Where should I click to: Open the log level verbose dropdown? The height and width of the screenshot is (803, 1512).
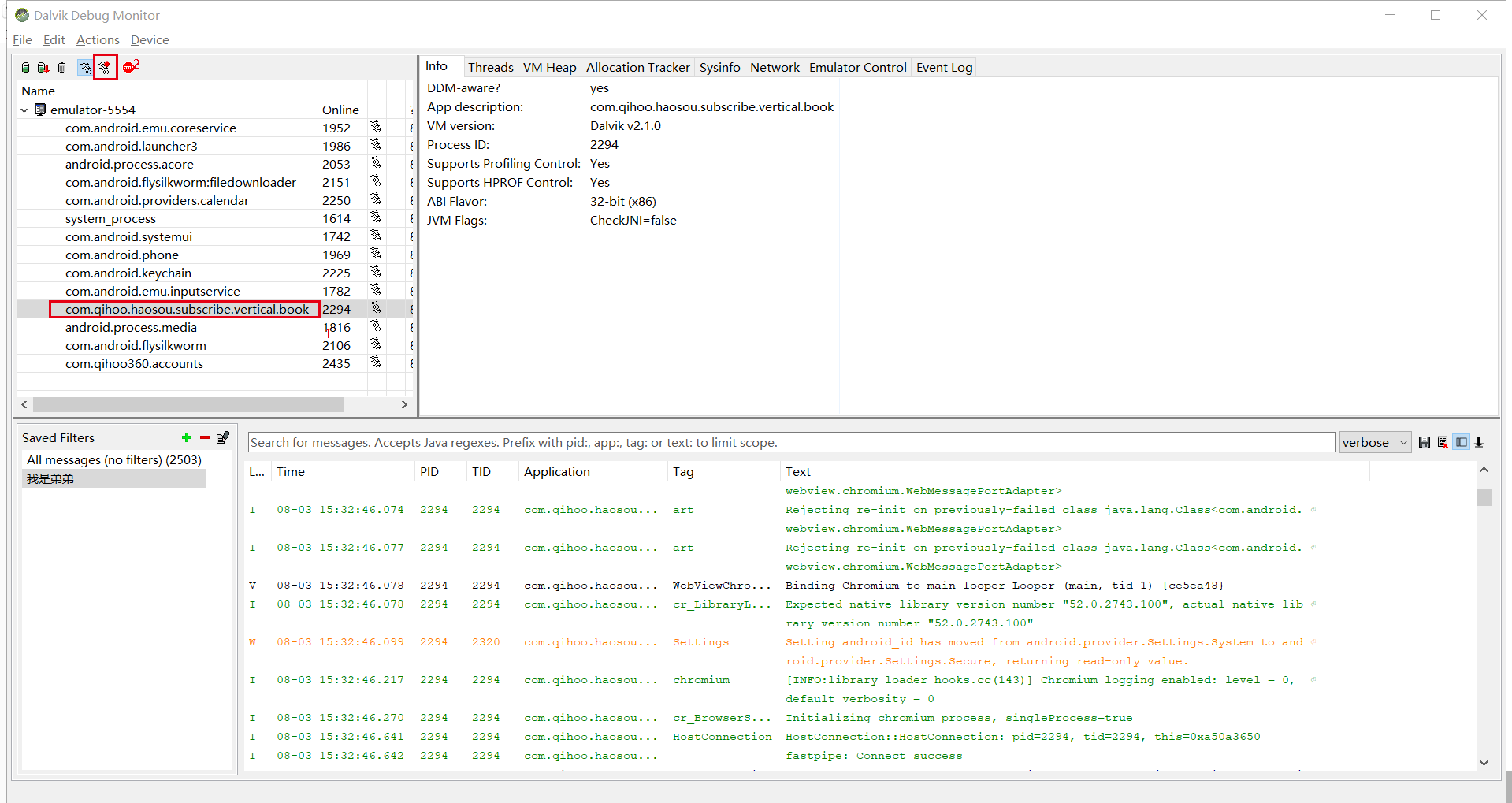point(1375,442)
